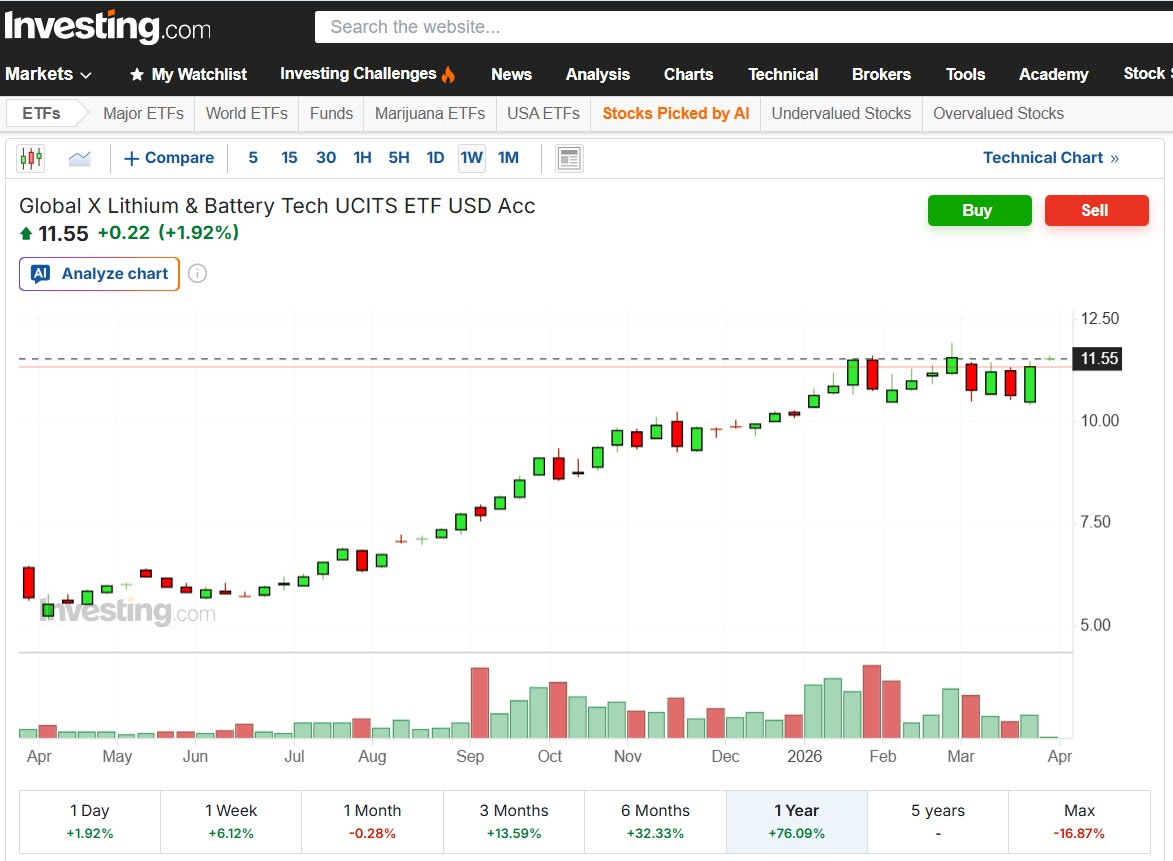Viewport: 1173px width, 861px height.
Task: Select the 5 years performance range
Action: tap(938, 821)
